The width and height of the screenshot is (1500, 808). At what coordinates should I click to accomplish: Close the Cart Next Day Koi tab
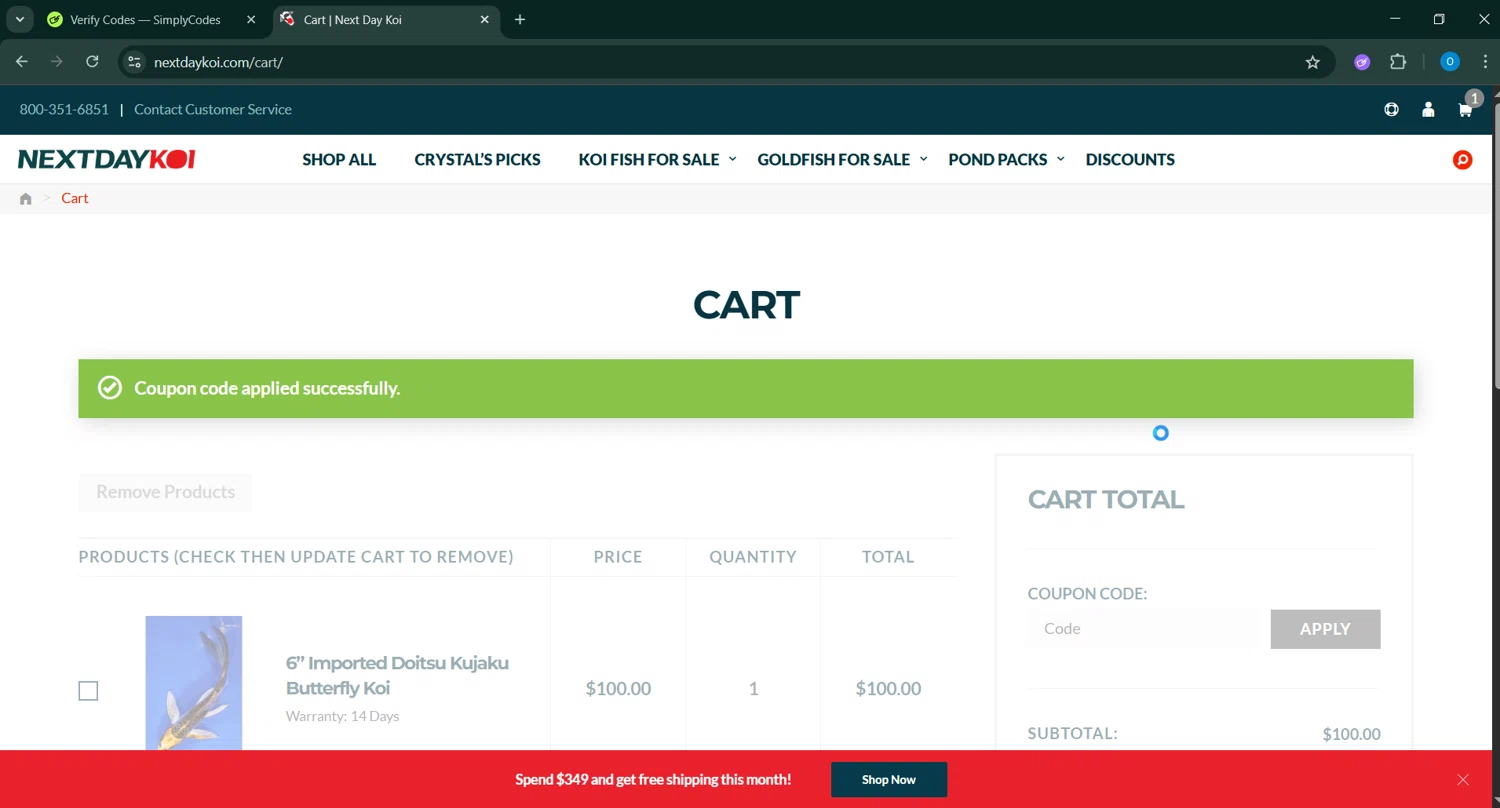[x=485, y=19]
